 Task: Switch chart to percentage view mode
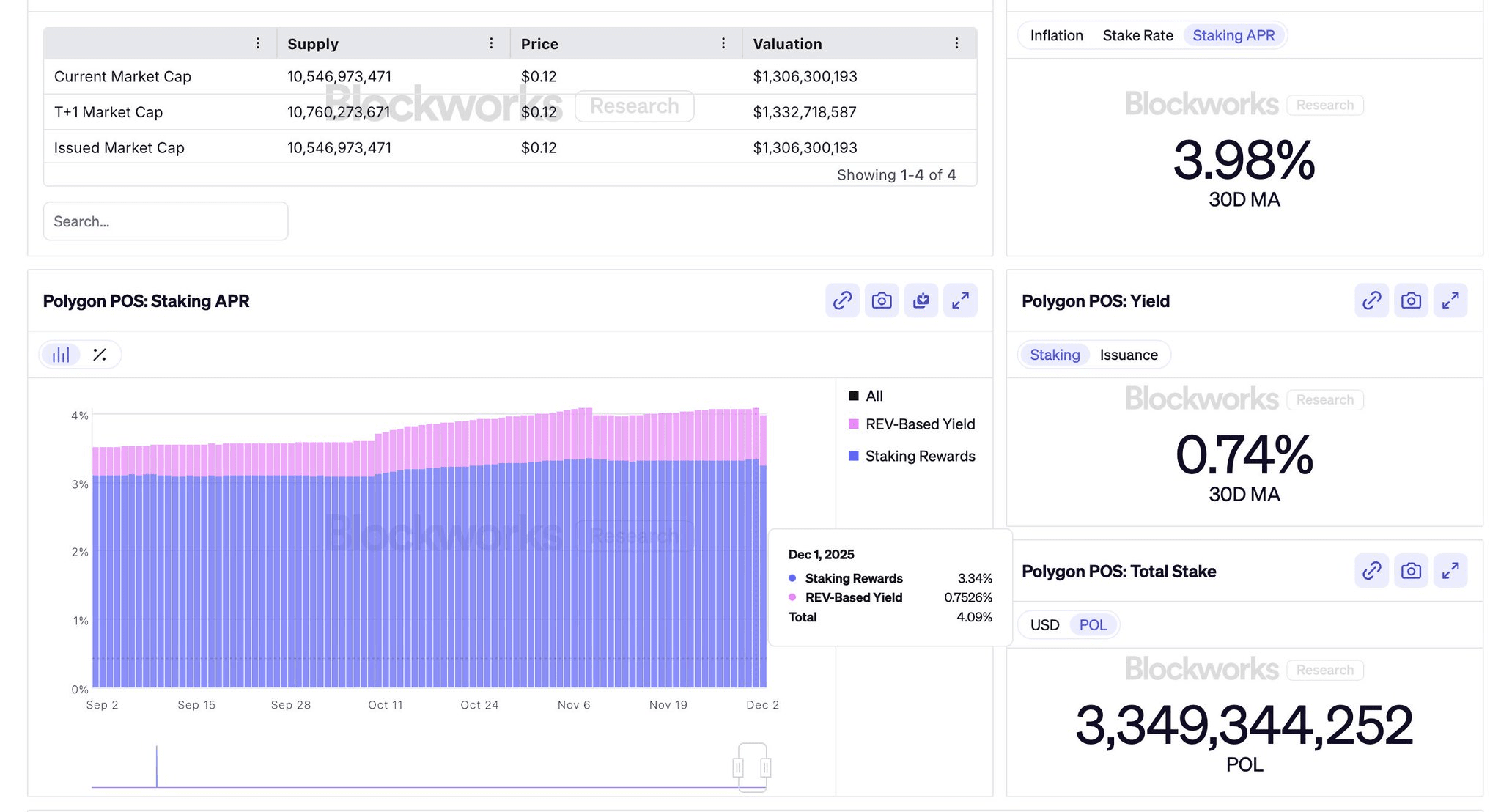(100, 355)
